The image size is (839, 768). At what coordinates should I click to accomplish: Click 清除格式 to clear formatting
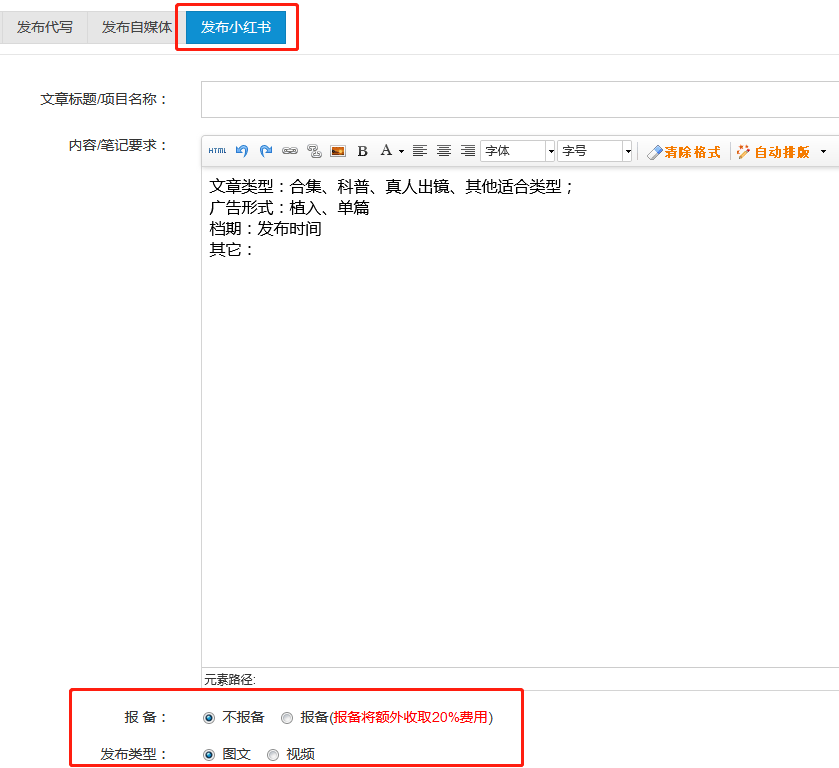coord(683,152)
